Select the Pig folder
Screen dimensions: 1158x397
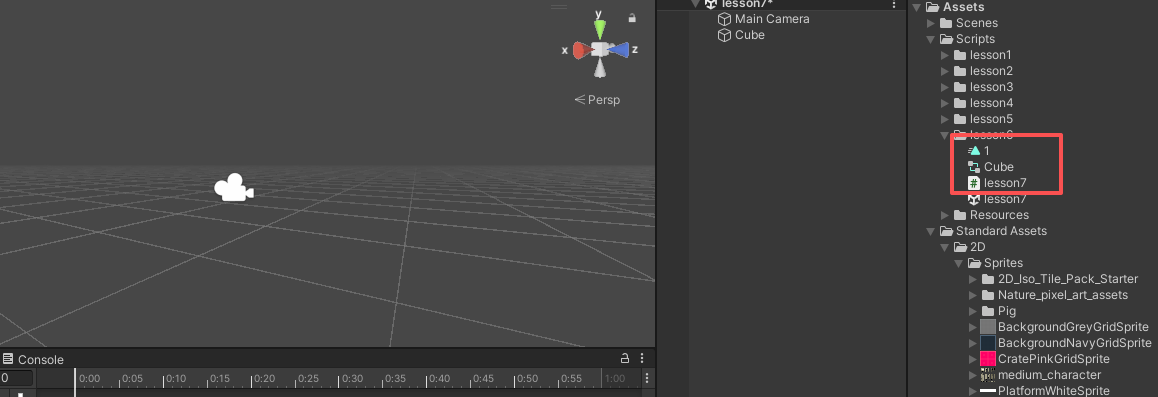998,311
